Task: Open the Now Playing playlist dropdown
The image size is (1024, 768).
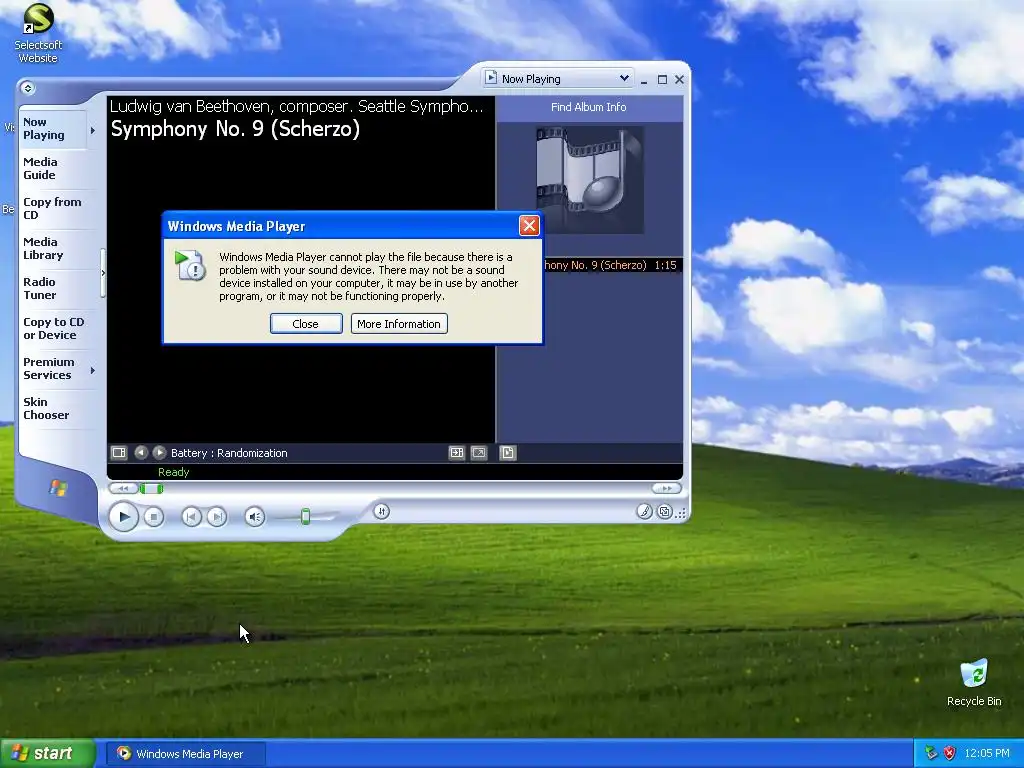Action: click(x=558, y=79)
